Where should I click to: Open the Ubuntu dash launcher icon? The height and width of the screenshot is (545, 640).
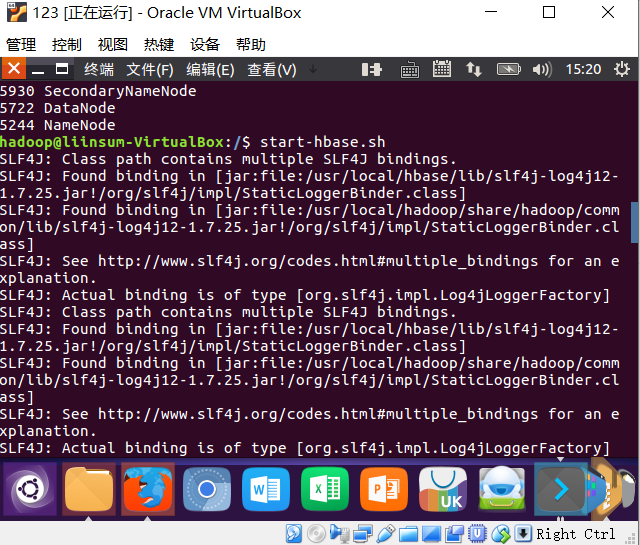coord(30,489)
